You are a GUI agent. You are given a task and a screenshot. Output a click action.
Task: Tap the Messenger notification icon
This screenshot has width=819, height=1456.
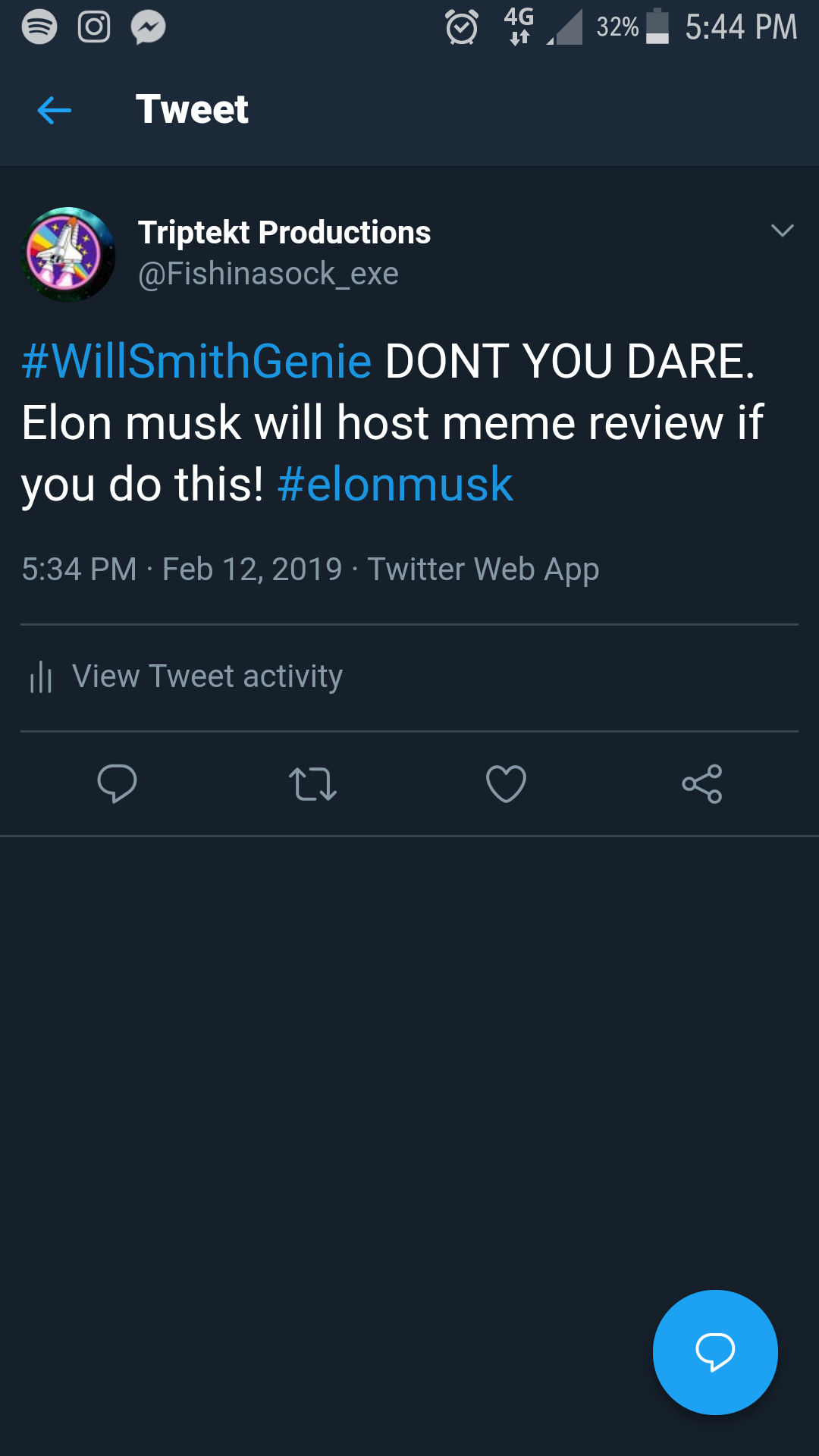149,28
